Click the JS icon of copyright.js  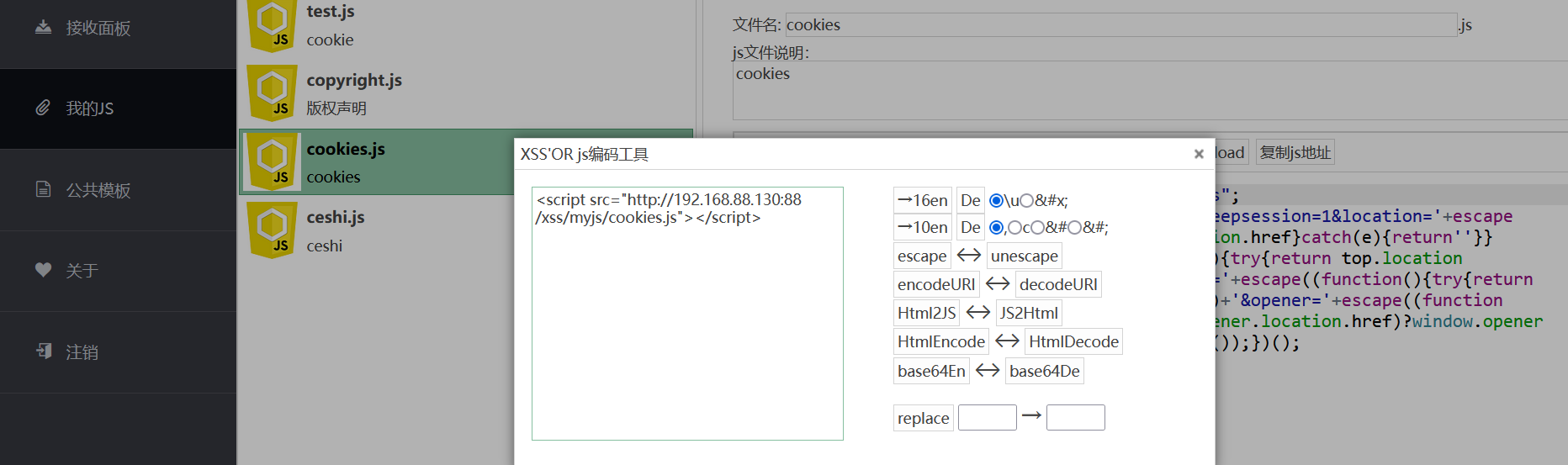coord(272,93)
